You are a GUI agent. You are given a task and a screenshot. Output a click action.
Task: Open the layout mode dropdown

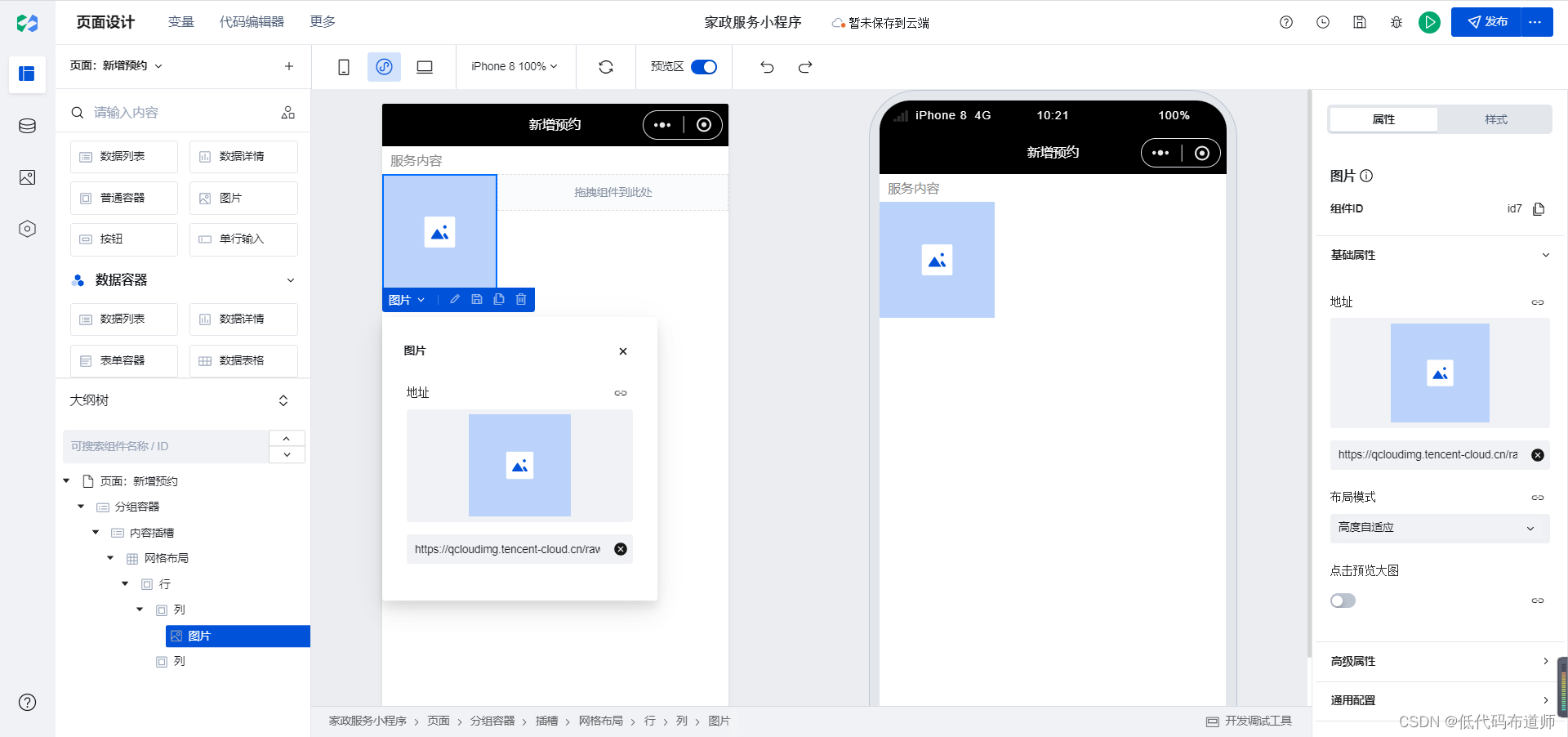tap(1440, 528)
